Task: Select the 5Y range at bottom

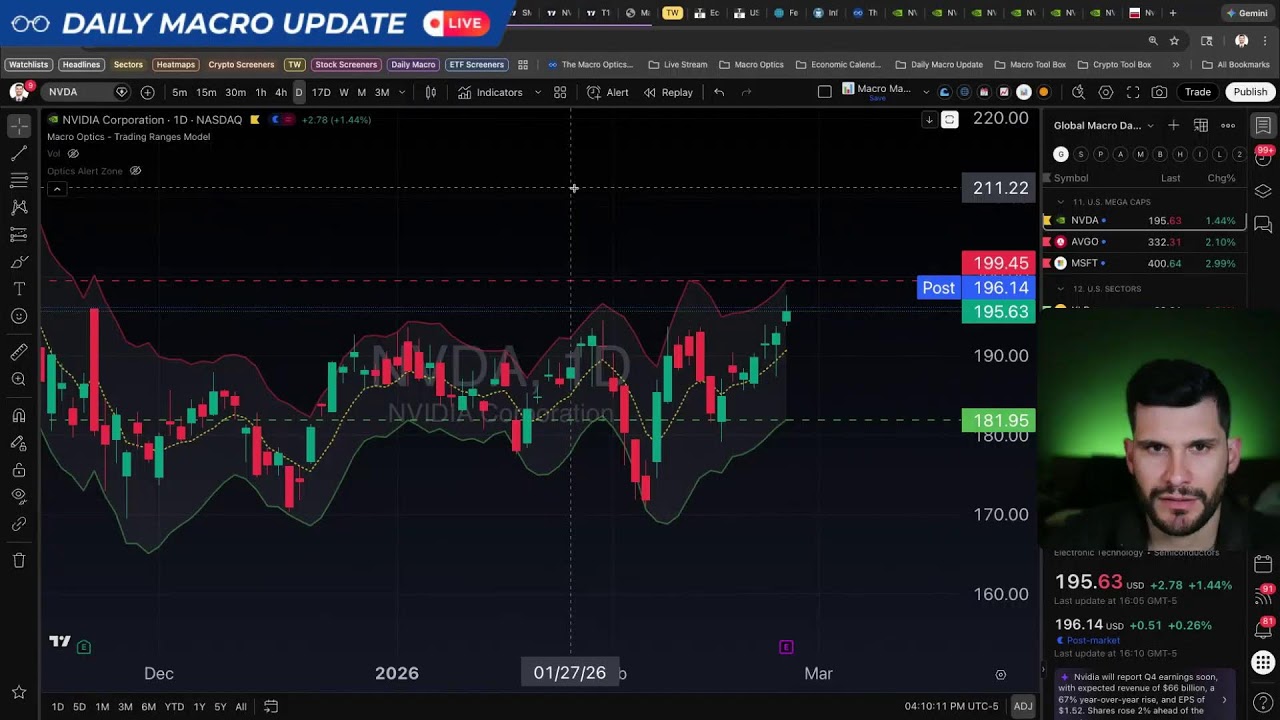Action: point(220,707)
